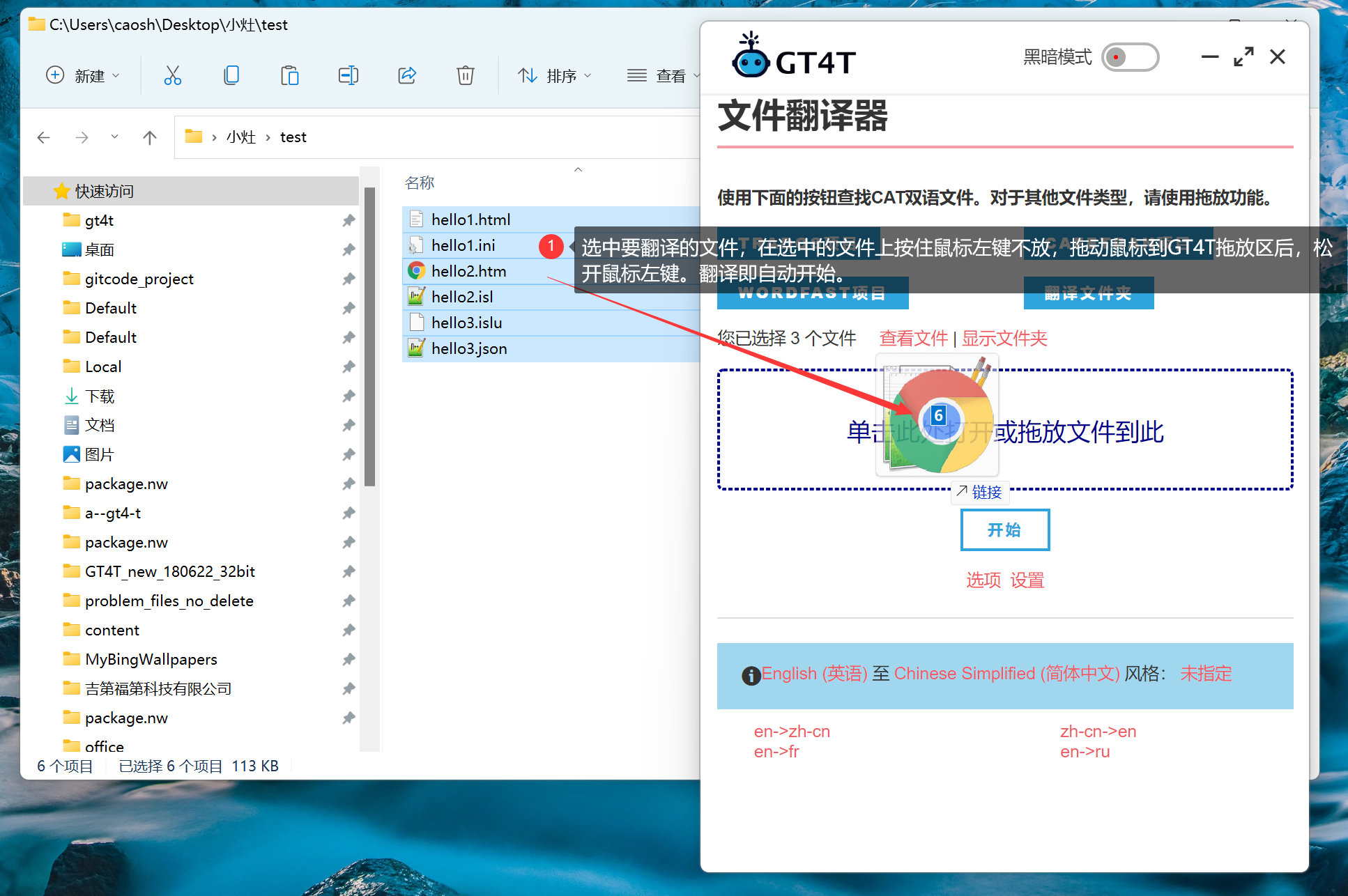Click the Rename icon in toolbar
The width and height of the screenshot is (1348, 896).
(348, 75)
